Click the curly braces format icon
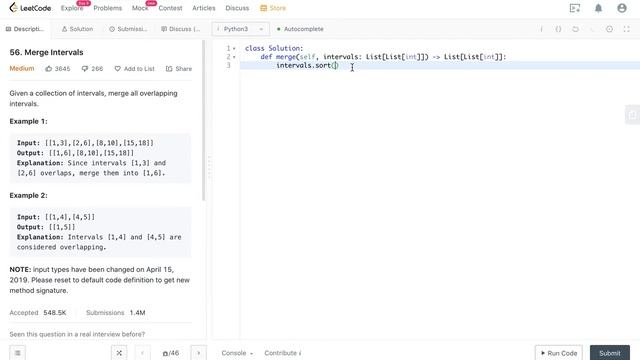 pyautogui.click(x=558, y=29)
